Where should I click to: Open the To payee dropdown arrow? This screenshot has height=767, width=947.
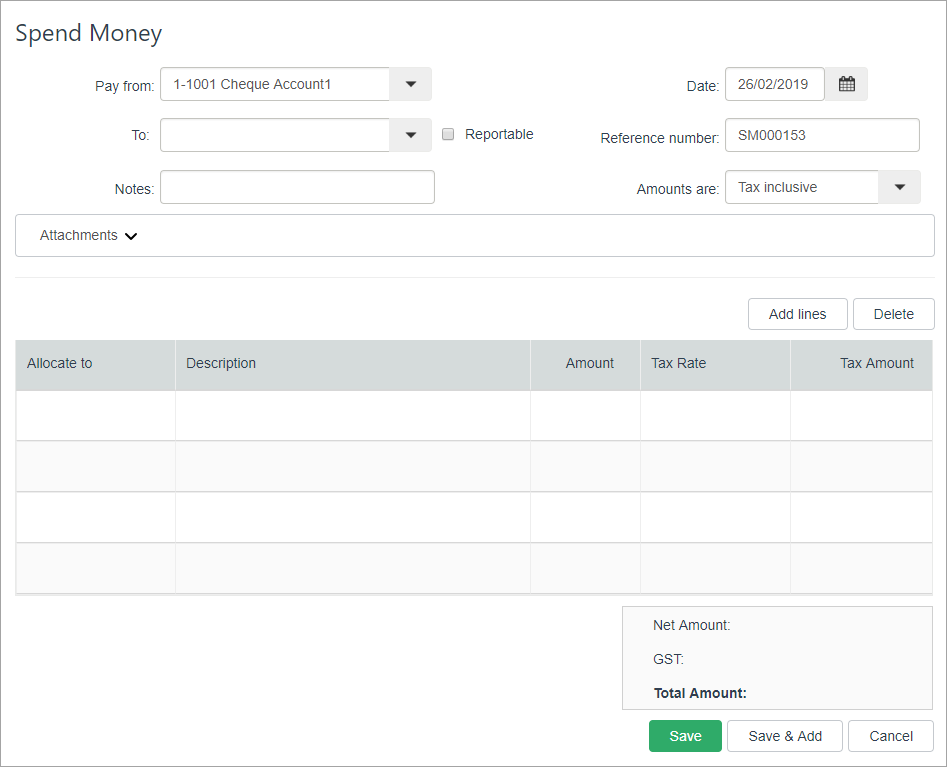[x=411, y=135]
